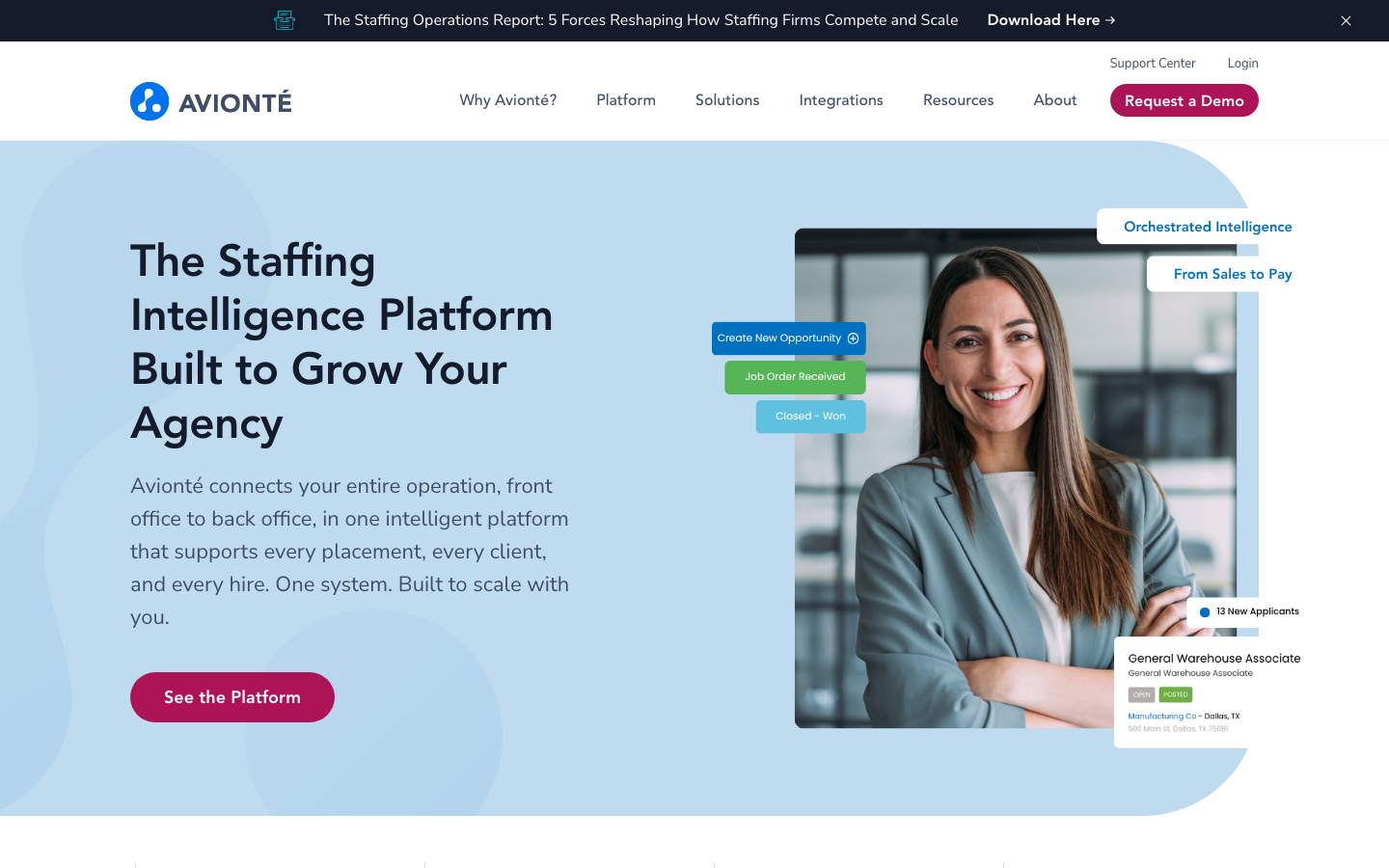Image resolution: width=1389 pixels, height=868 pixels.
Task: Click the 500 Main St address line
Action: click(x=1178, y=729)
